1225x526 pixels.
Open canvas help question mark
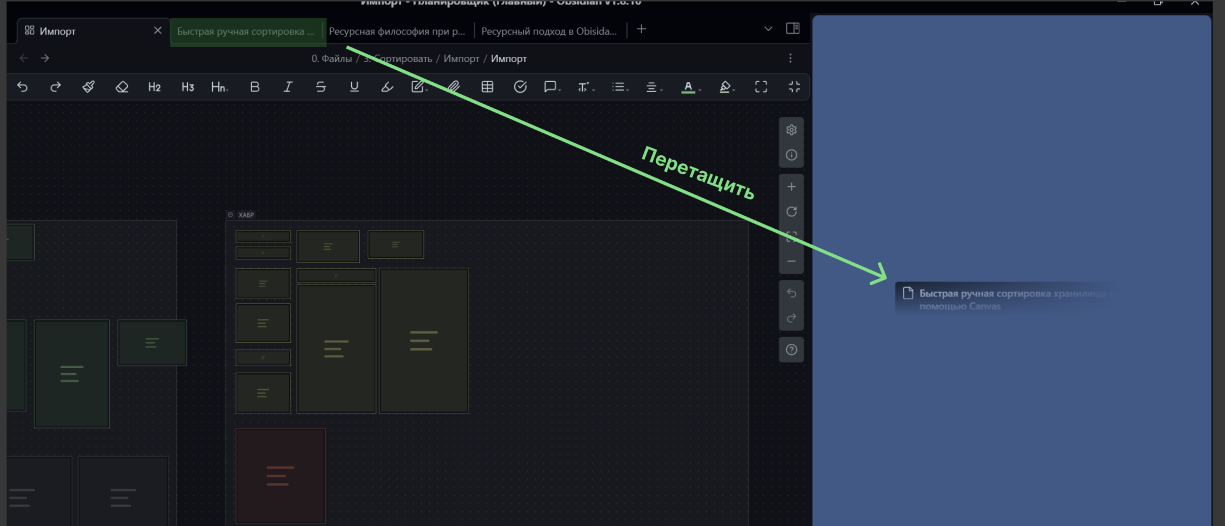[791, 350]
